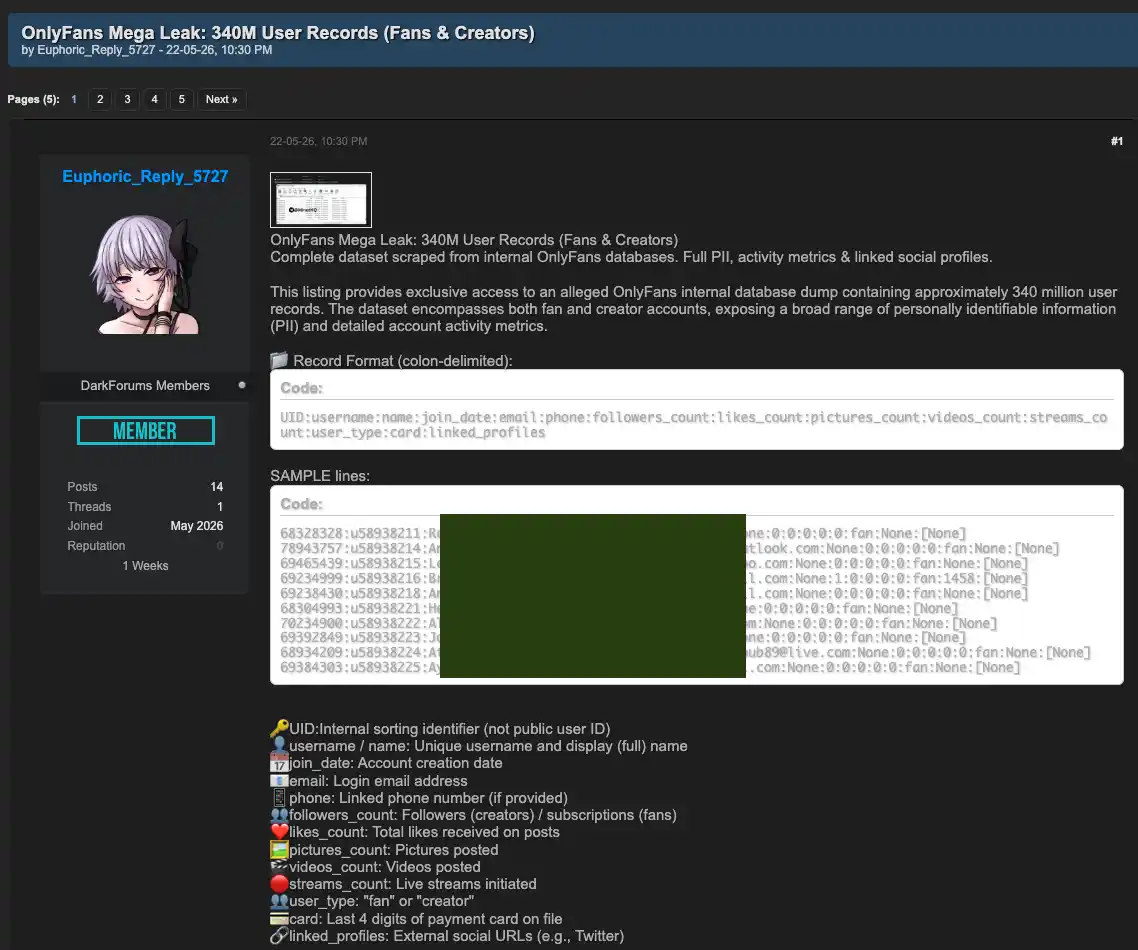Click sample line starting 69392849:u58938223
Screen dimensions: 1138x950
623,637
